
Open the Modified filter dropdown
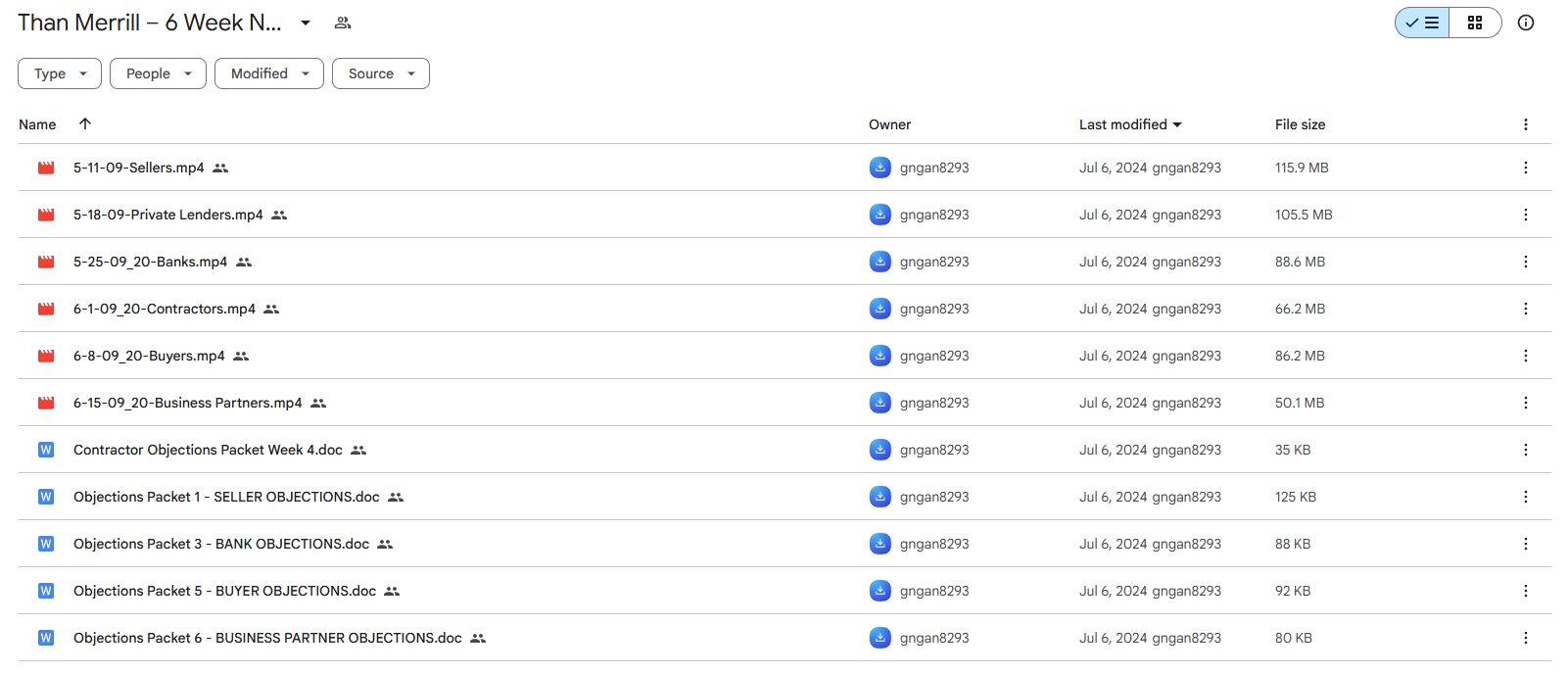[269, 73]
